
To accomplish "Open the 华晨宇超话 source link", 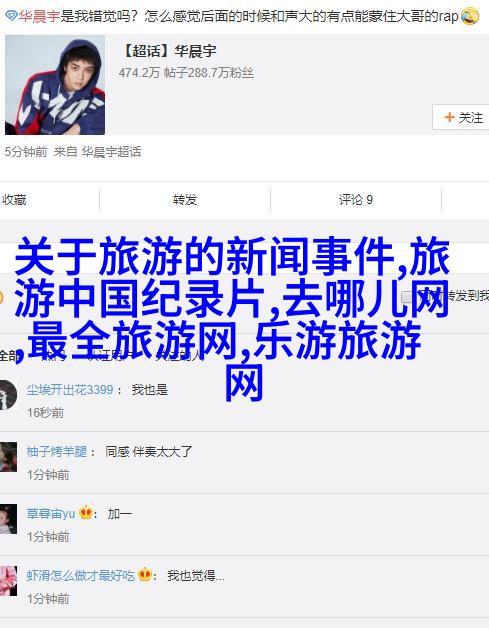I will coord(111,152).
